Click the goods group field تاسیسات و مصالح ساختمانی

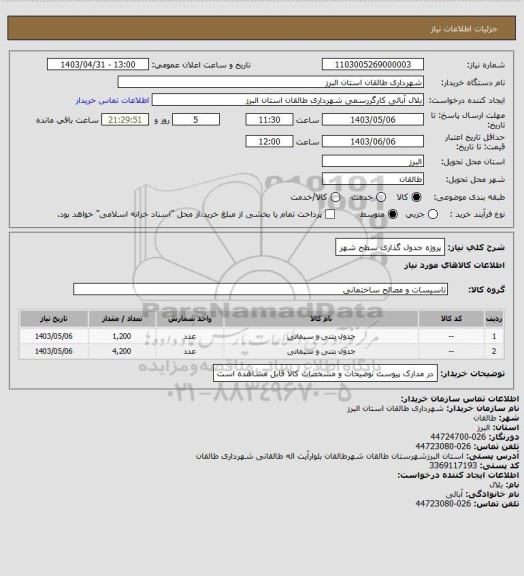coord(260,290)
